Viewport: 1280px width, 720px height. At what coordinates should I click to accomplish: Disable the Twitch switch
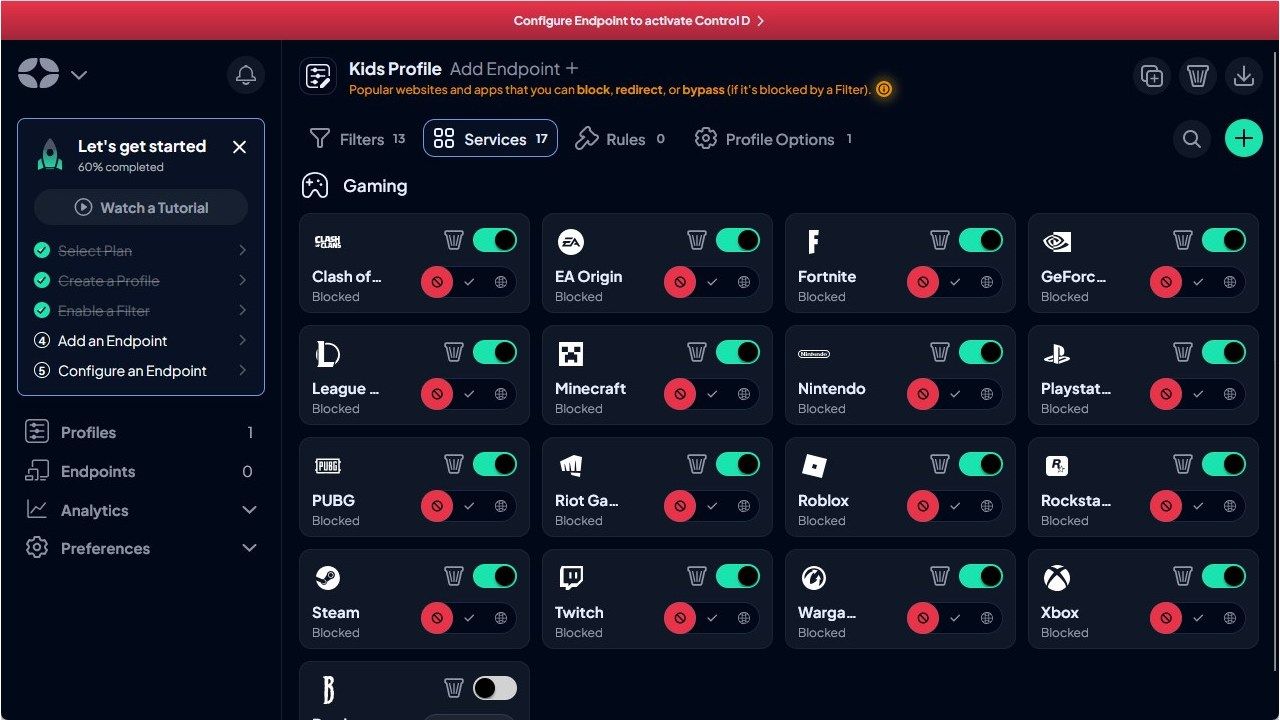(738, 576)
